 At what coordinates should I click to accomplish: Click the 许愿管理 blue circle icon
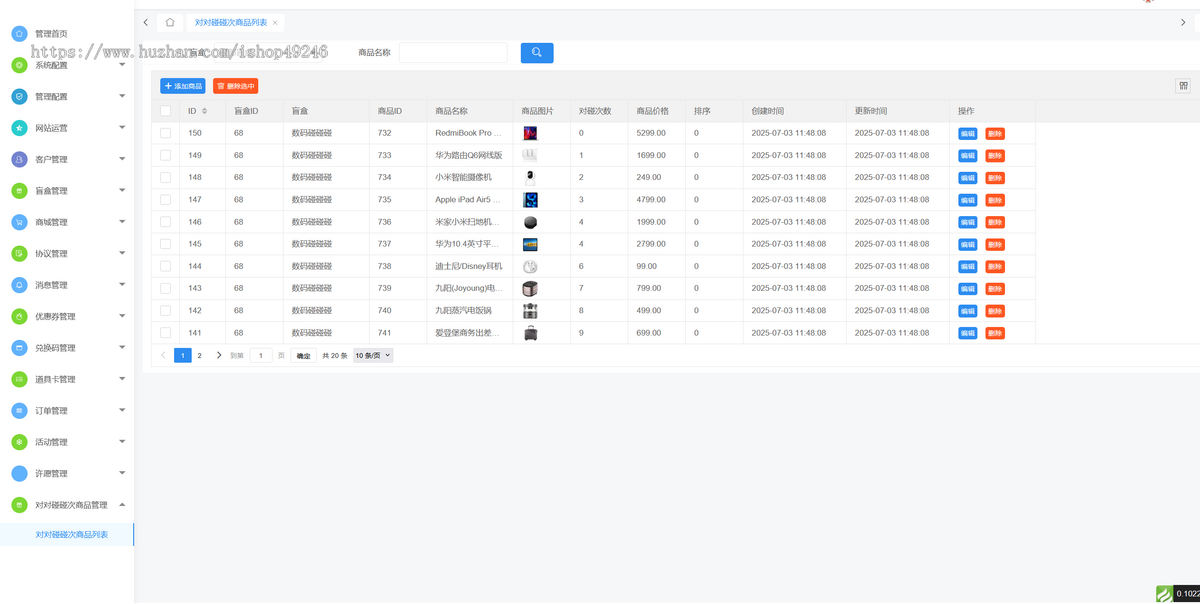coord(19,473)
